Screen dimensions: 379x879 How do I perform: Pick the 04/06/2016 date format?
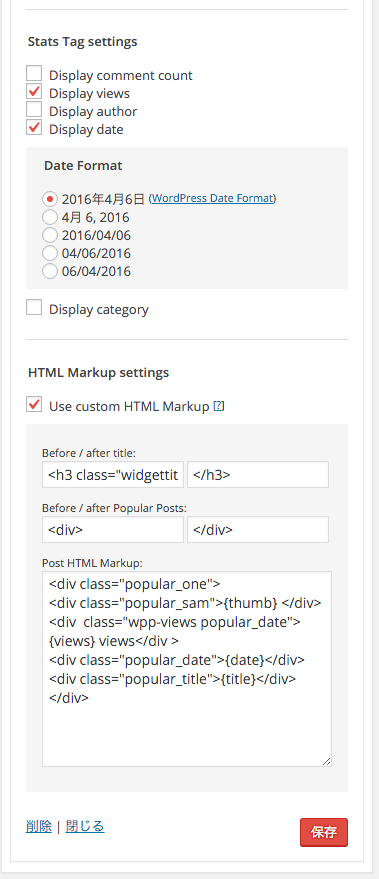point(50,253)
